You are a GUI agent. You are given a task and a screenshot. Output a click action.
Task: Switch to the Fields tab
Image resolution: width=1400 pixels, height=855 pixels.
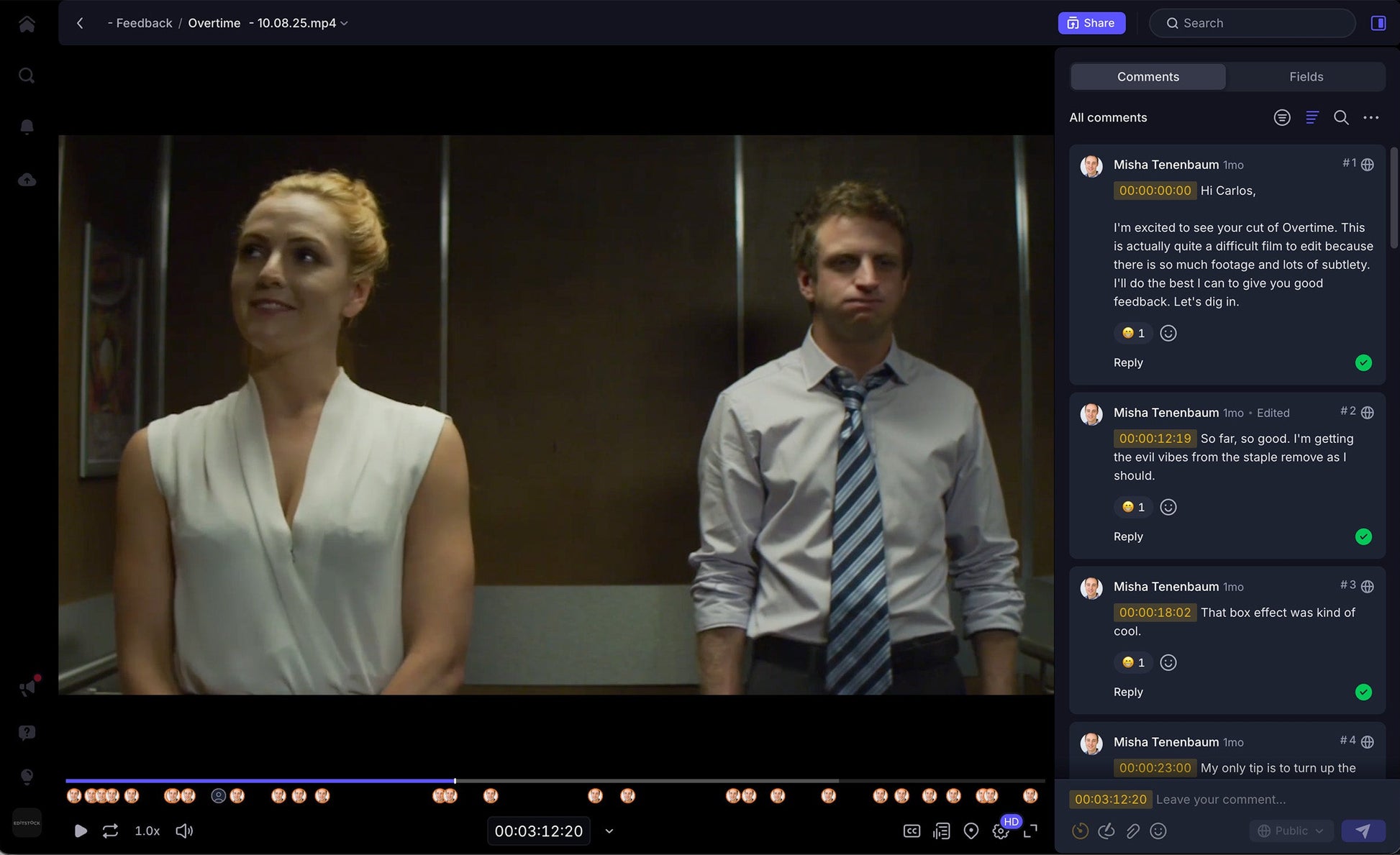pos(1306,76)
